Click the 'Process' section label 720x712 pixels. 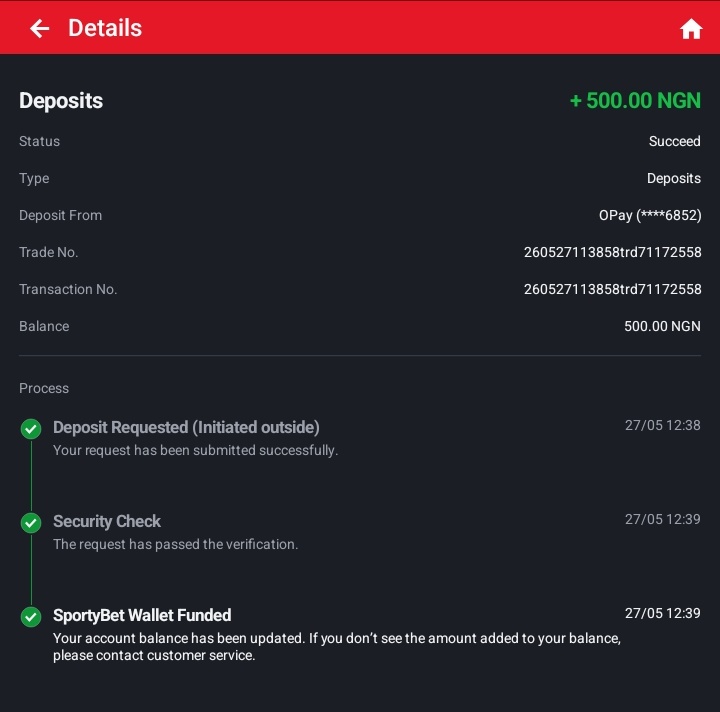tap(44, 388)
